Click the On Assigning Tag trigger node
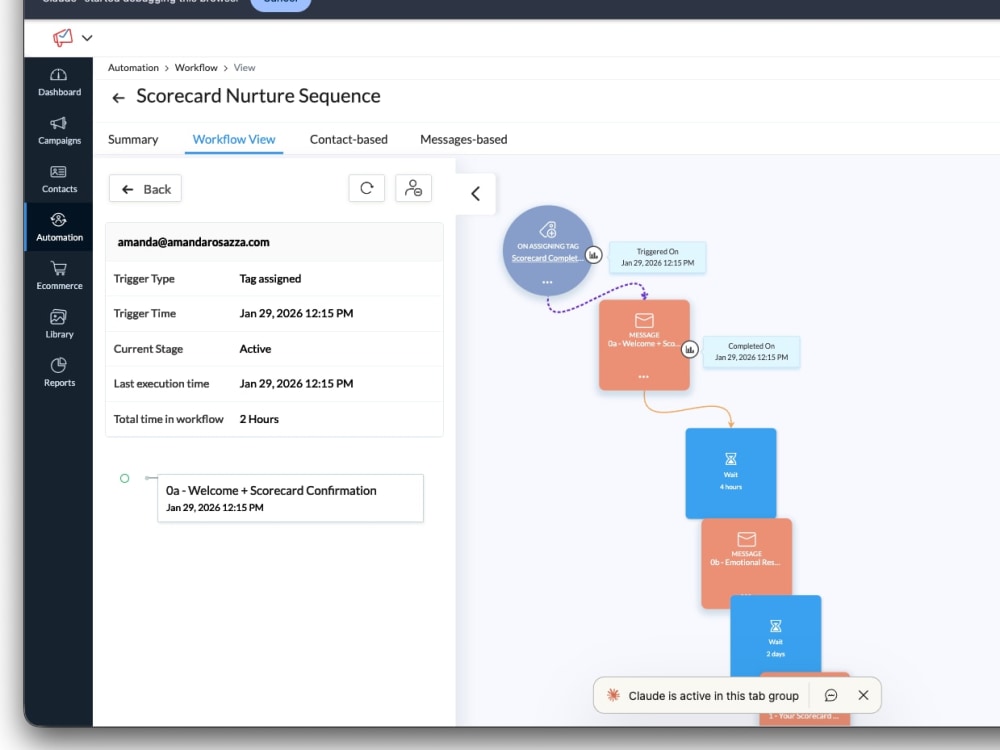Screen dimensions: 1000x750 pos(548,250)
